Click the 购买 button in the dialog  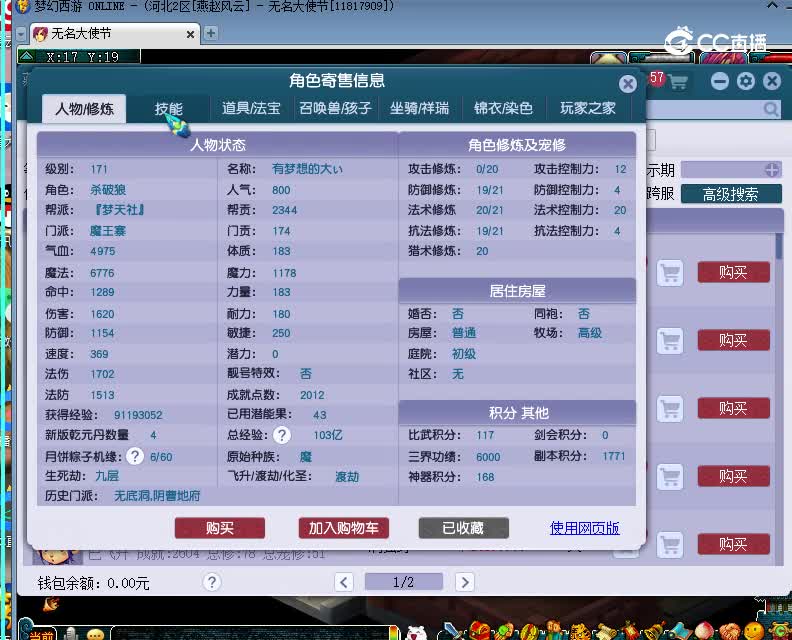(220, 528)
